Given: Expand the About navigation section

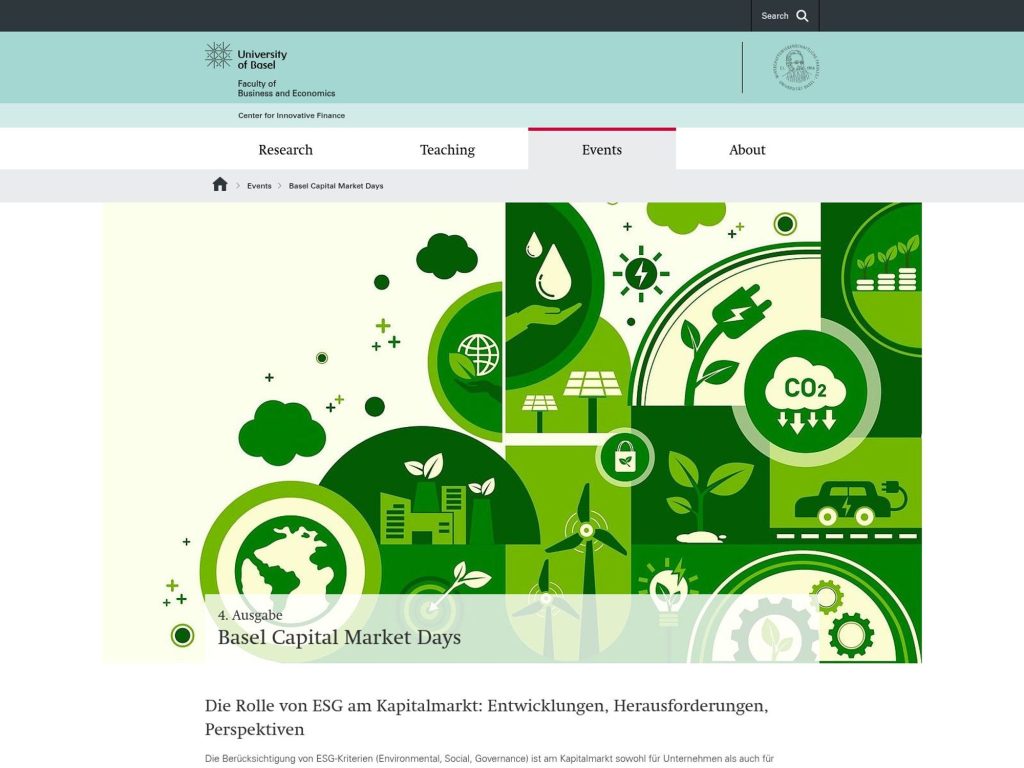Looking at the screenshot, I should point(747,149).
